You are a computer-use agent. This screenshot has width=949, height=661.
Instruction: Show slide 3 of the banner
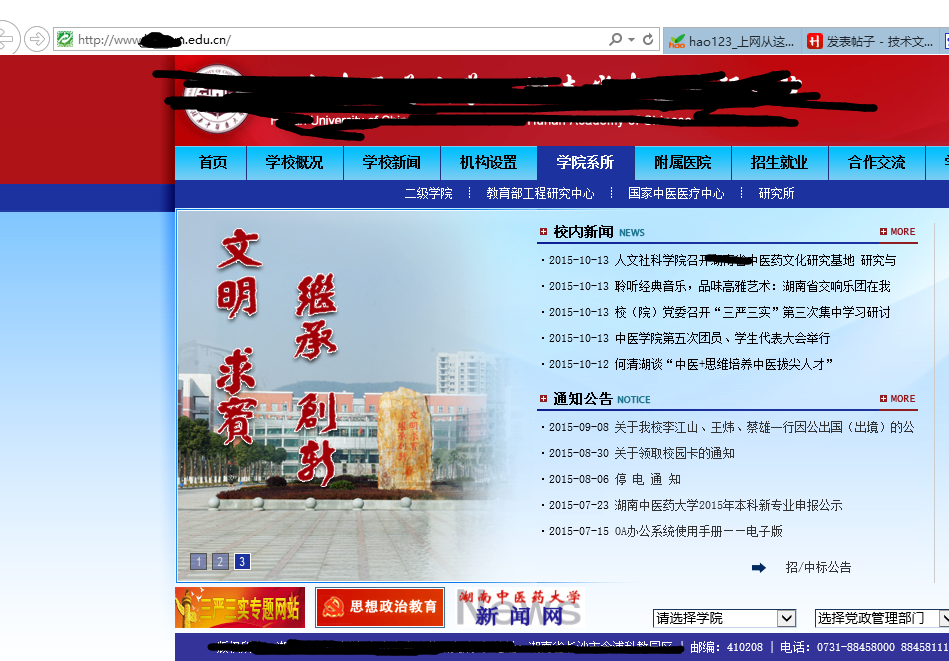[242, 562]
